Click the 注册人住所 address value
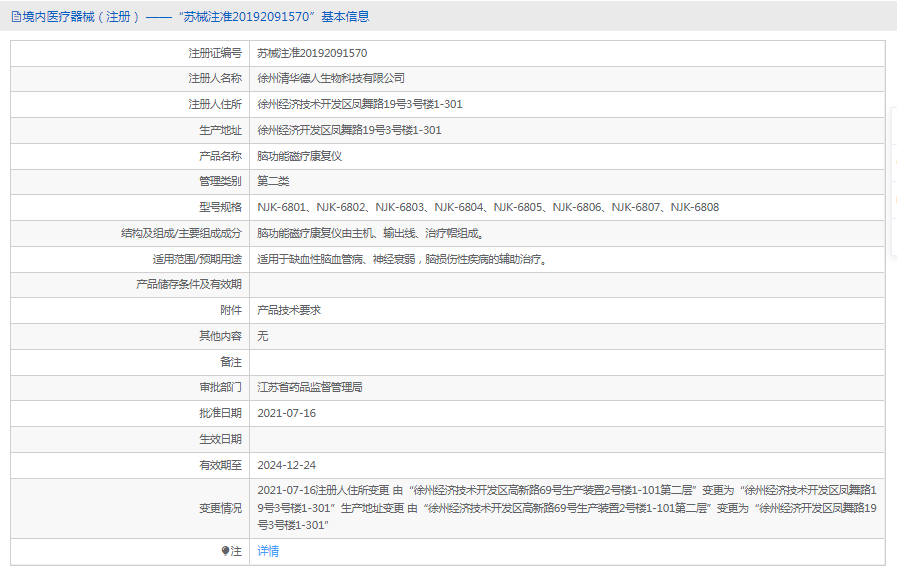 click(x=360, y=104)
